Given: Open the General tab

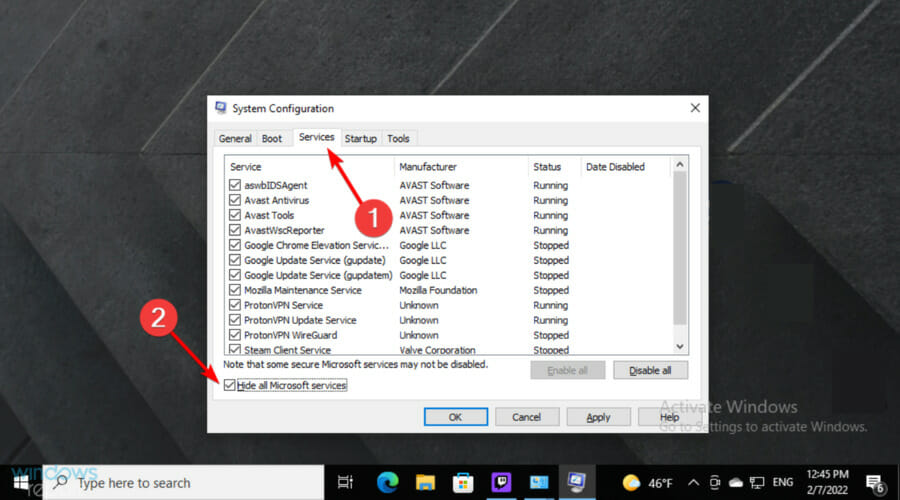Looking at the screenshot, I should pyautogui.click(x=235, y=138).
